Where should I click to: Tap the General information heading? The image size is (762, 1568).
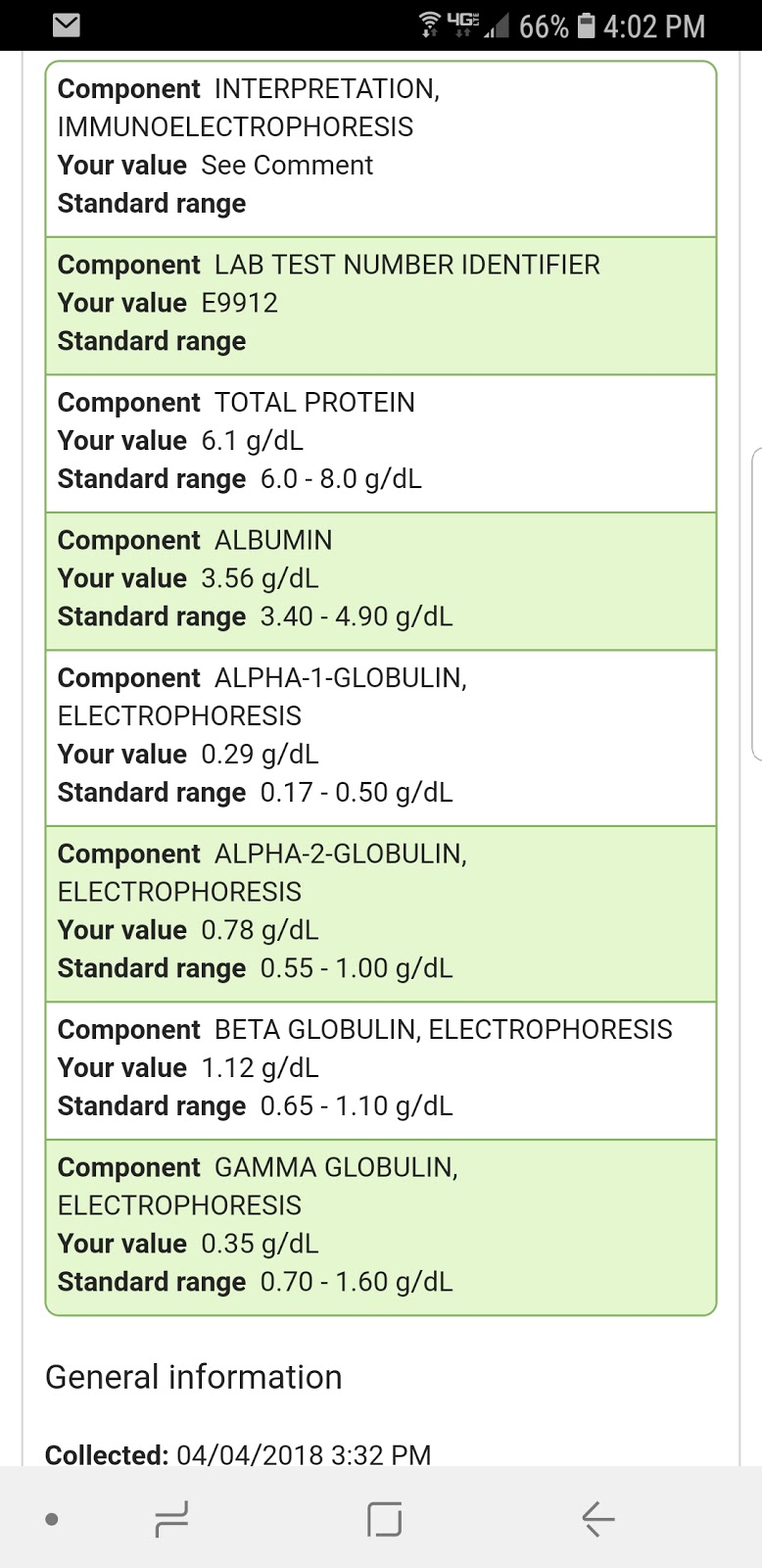point(194,1377)
